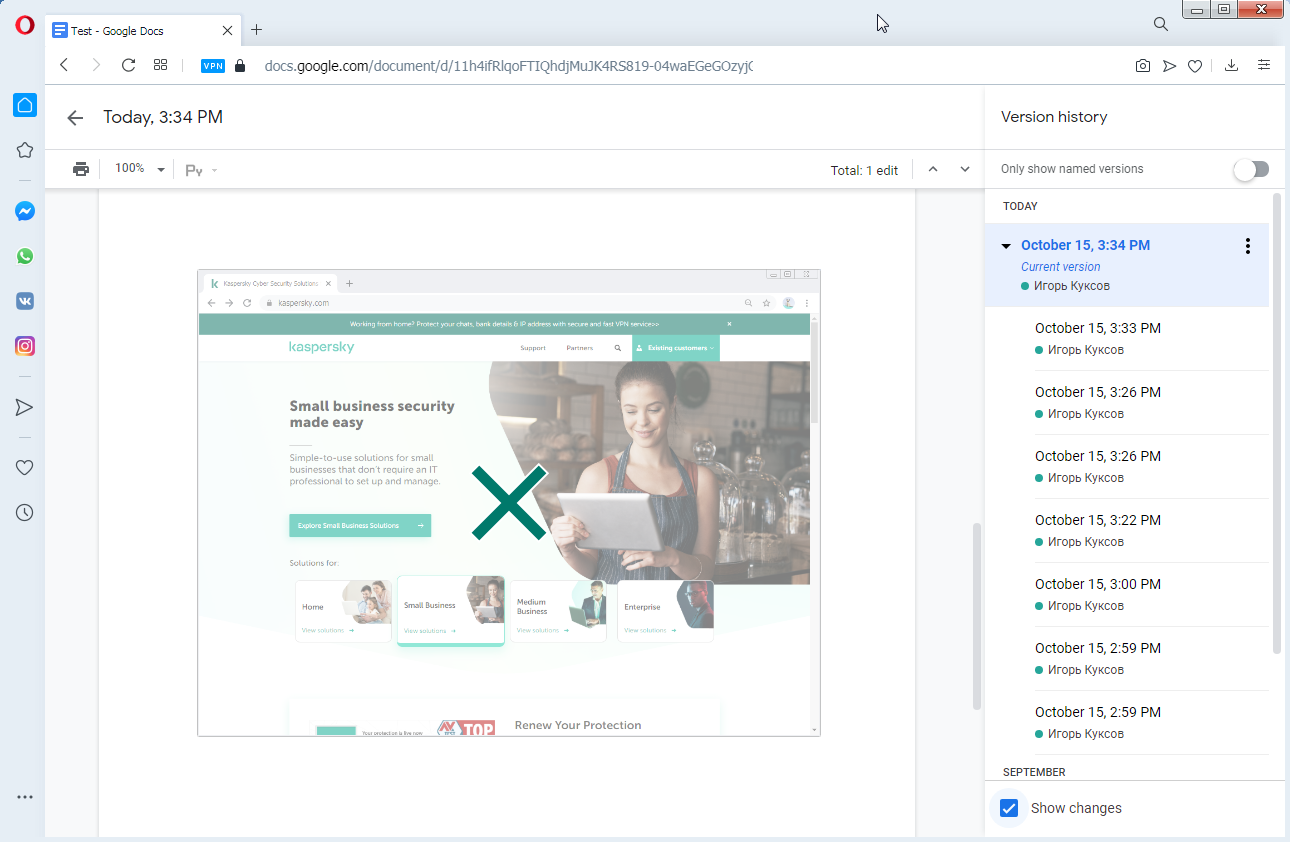
Task: Open the sidebar three-dot settings menu
Action: click(25, 797)
